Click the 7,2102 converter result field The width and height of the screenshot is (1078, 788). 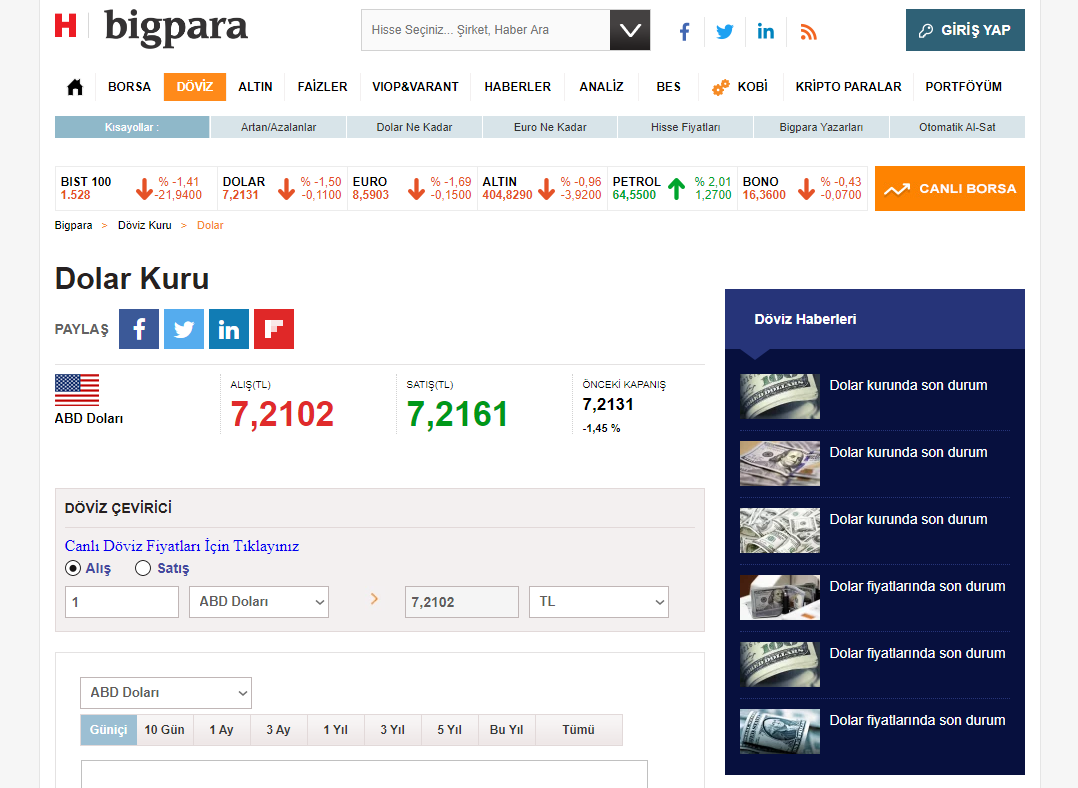click(461, 602)
